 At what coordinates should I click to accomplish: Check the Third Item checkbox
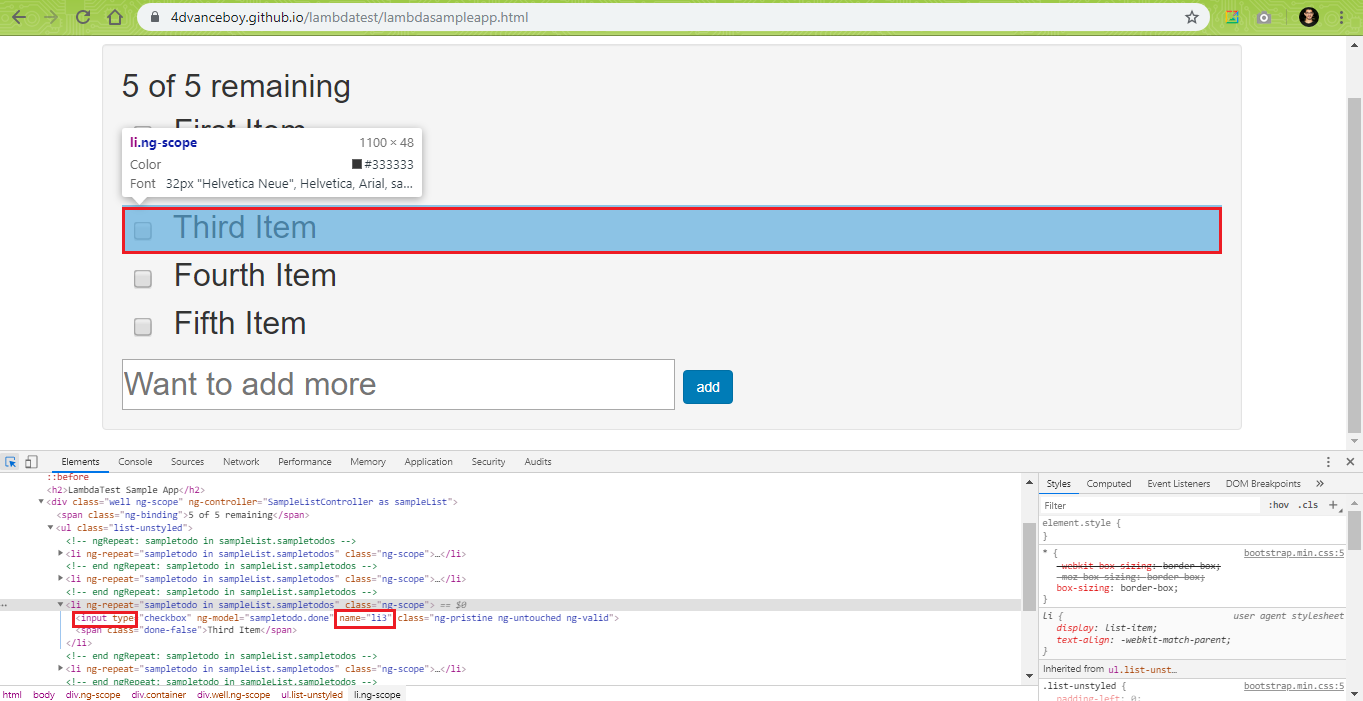click(143, 231)
